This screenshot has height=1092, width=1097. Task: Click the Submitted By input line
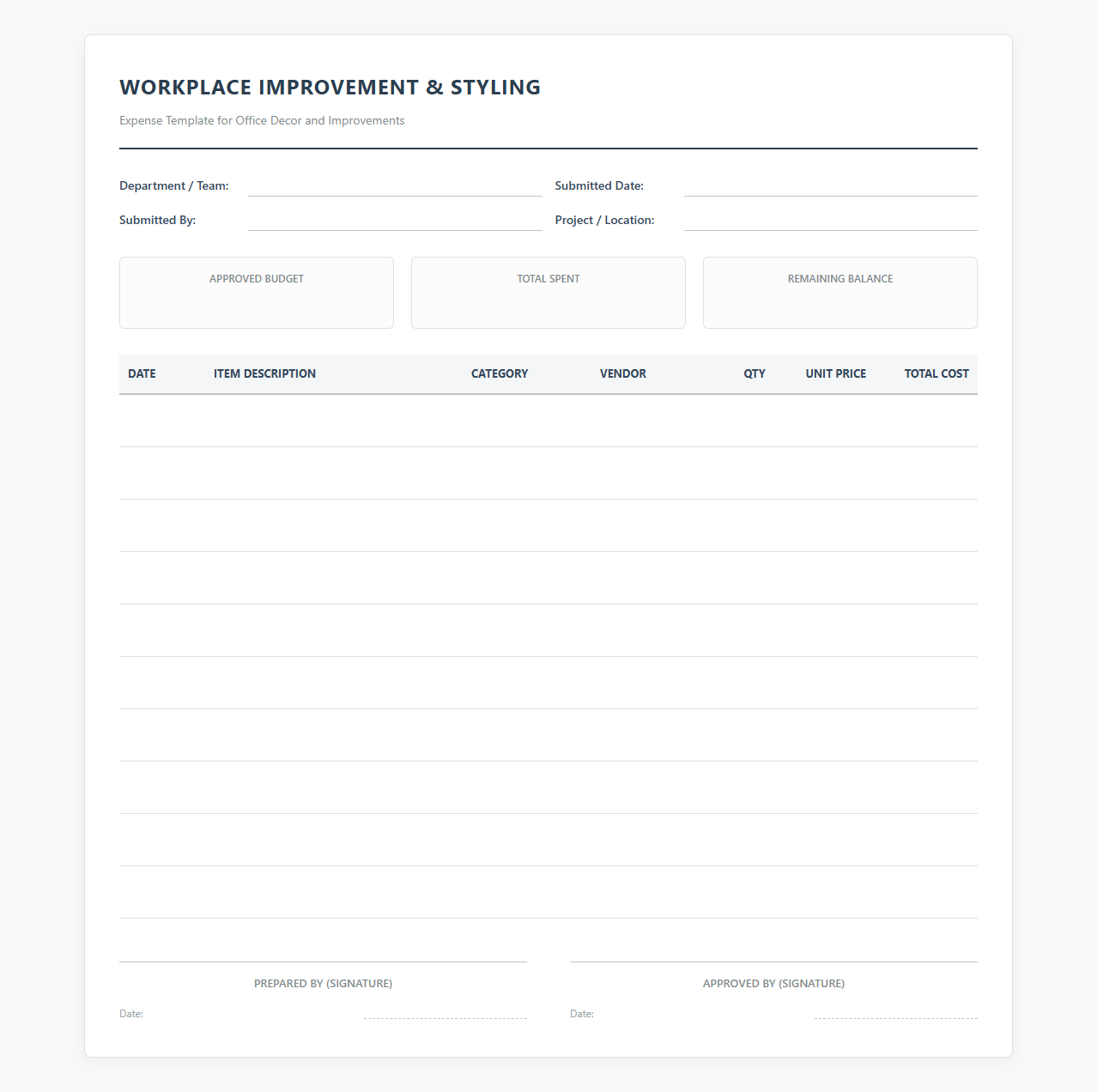pyautogui.click(x=395, y=221)
